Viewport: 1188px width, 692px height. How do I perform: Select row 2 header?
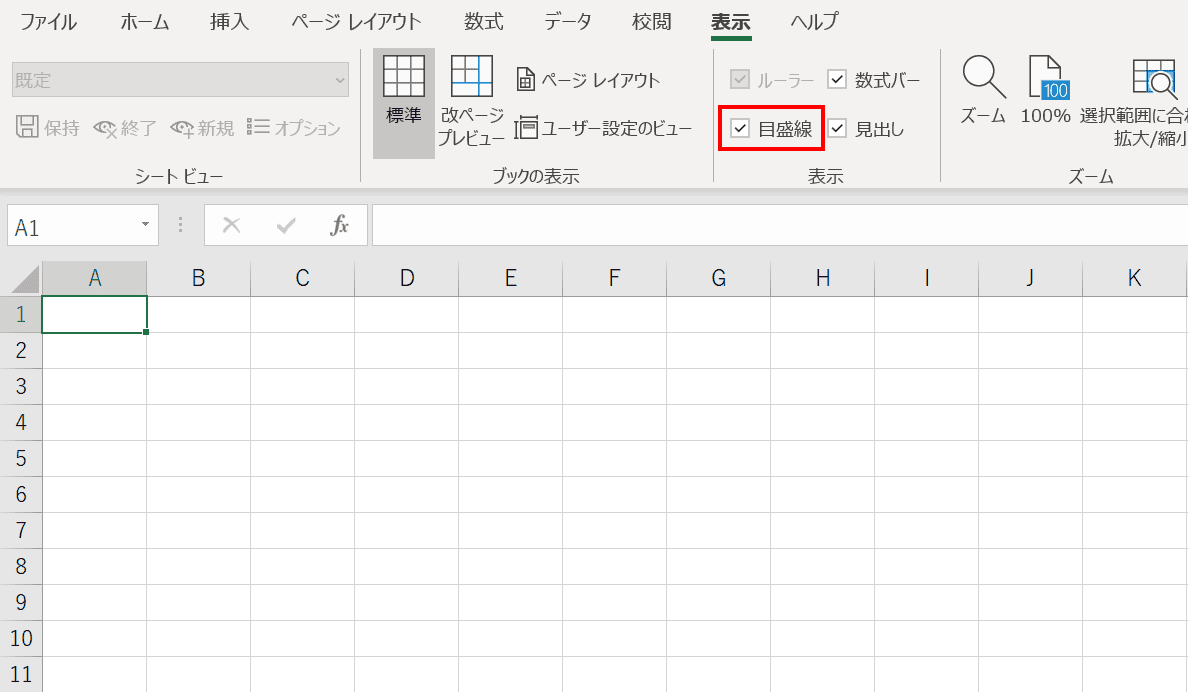pos(21,350)
